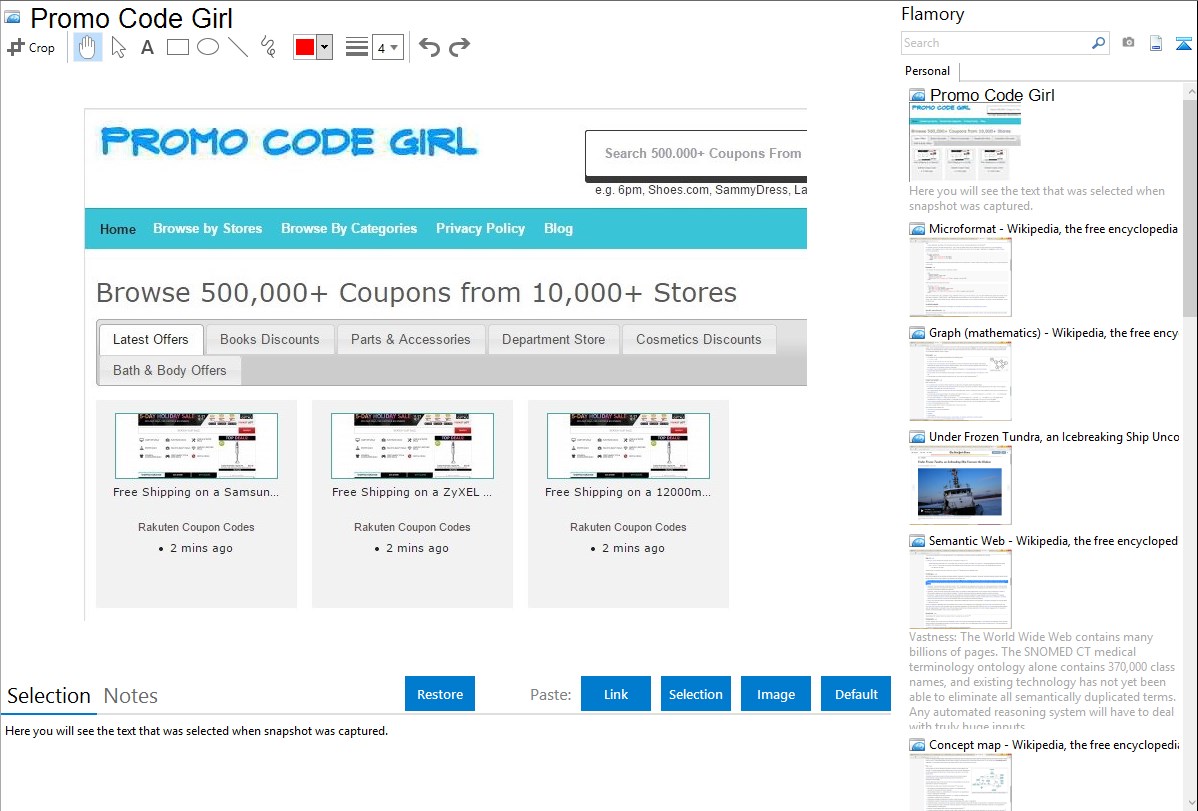
Task: Click the Semantic Web snapshot thumbnail
Action: point(960,589)
